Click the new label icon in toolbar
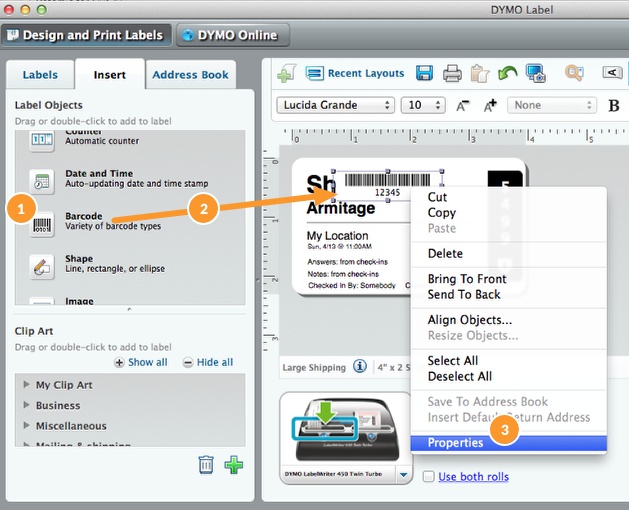Screen dimensions: 629x510 [x=286, y=74]
